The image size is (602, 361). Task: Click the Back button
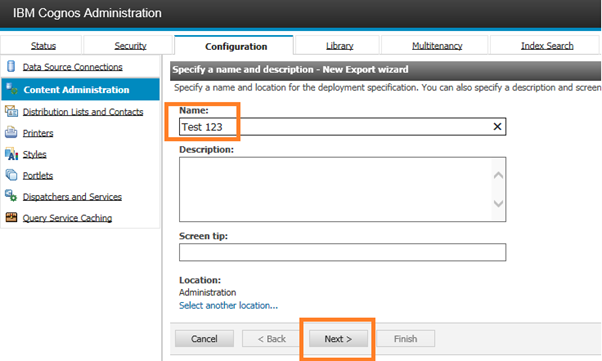click(271, 339)
